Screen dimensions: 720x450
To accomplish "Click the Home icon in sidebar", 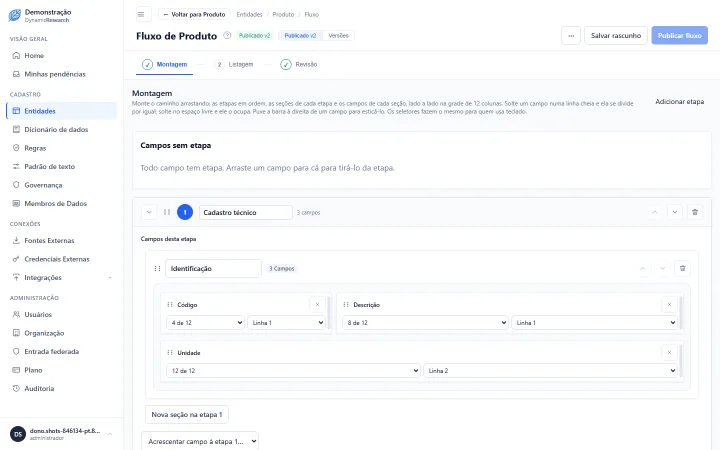I will click(16, 56).
